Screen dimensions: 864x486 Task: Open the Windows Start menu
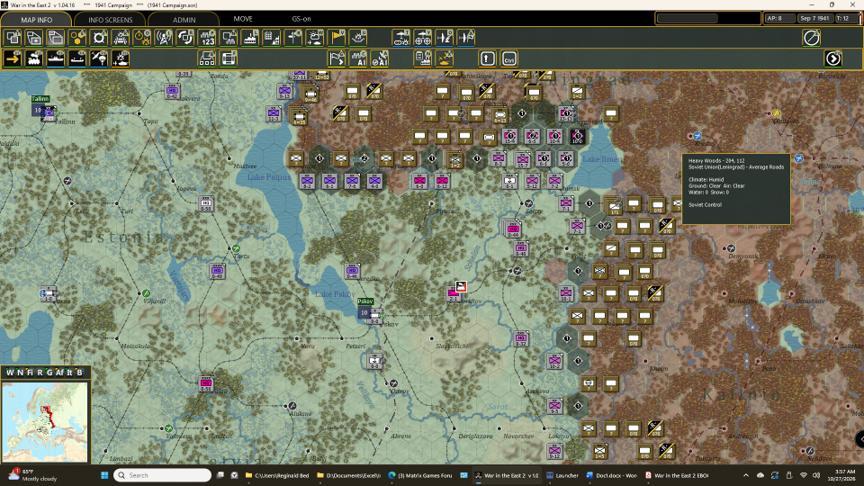104,475
